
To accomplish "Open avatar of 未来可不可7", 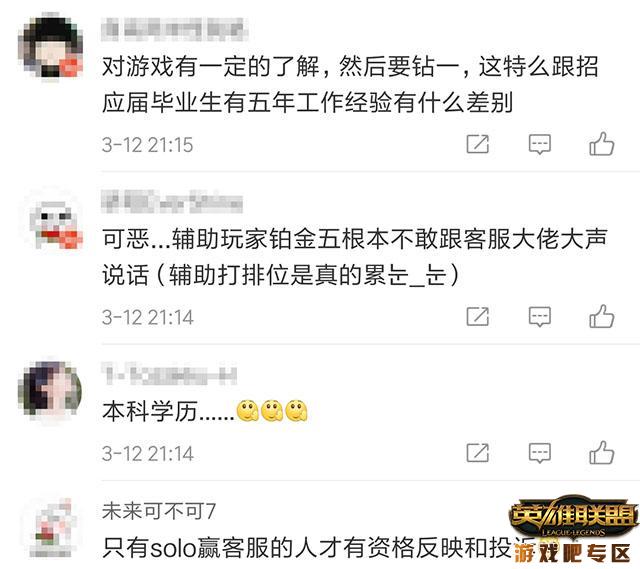I will 52,527.
